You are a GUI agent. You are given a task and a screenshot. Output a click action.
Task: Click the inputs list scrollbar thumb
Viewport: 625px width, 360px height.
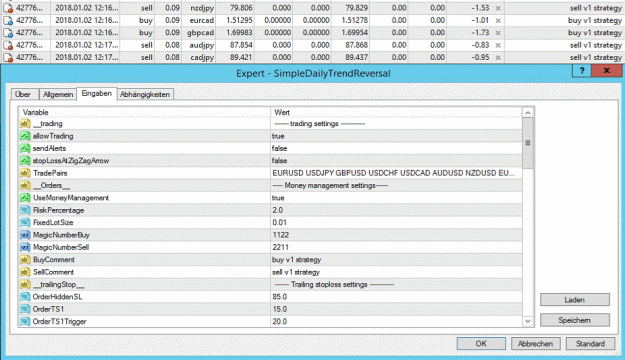pyautogui.click(x=528, y=143)
